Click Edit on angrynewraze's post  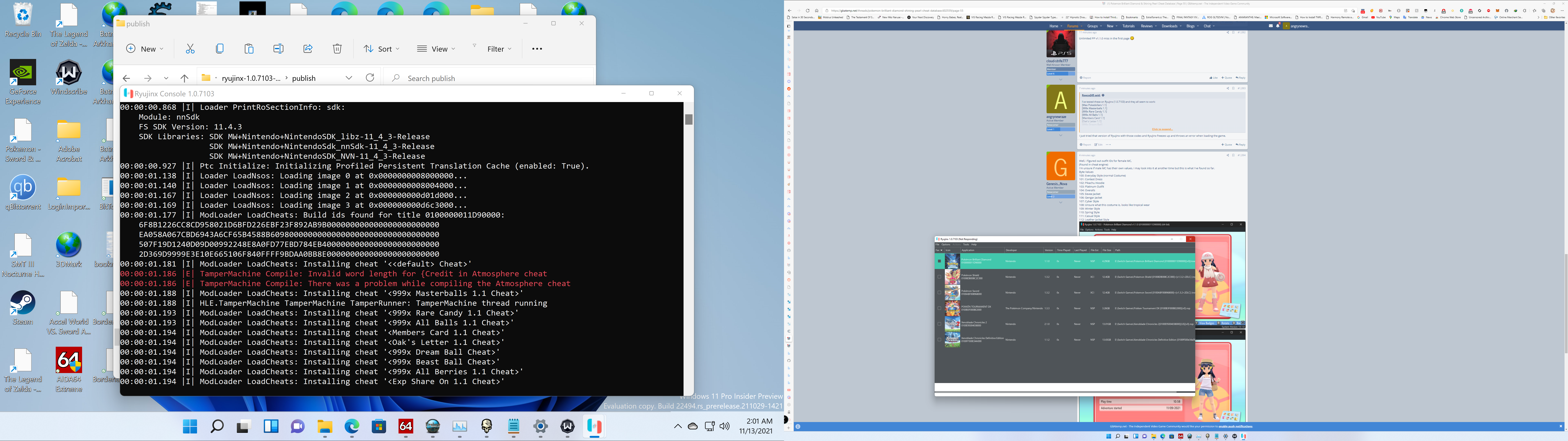click(x=1099, y=145)
